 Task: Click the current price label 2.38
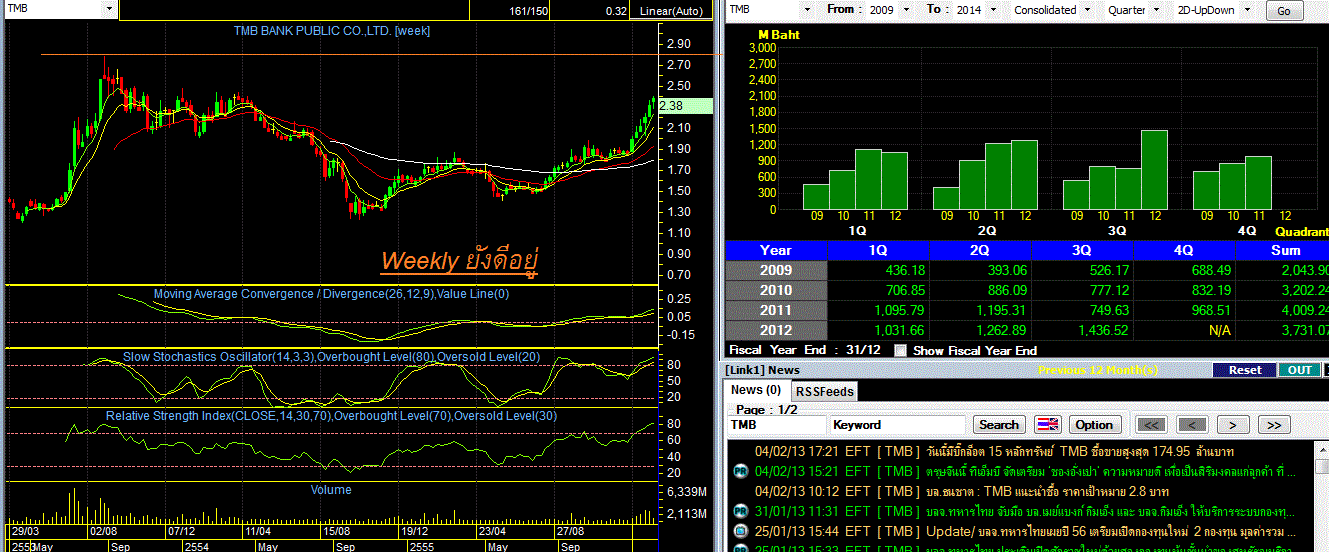click(x=685, y=106)
